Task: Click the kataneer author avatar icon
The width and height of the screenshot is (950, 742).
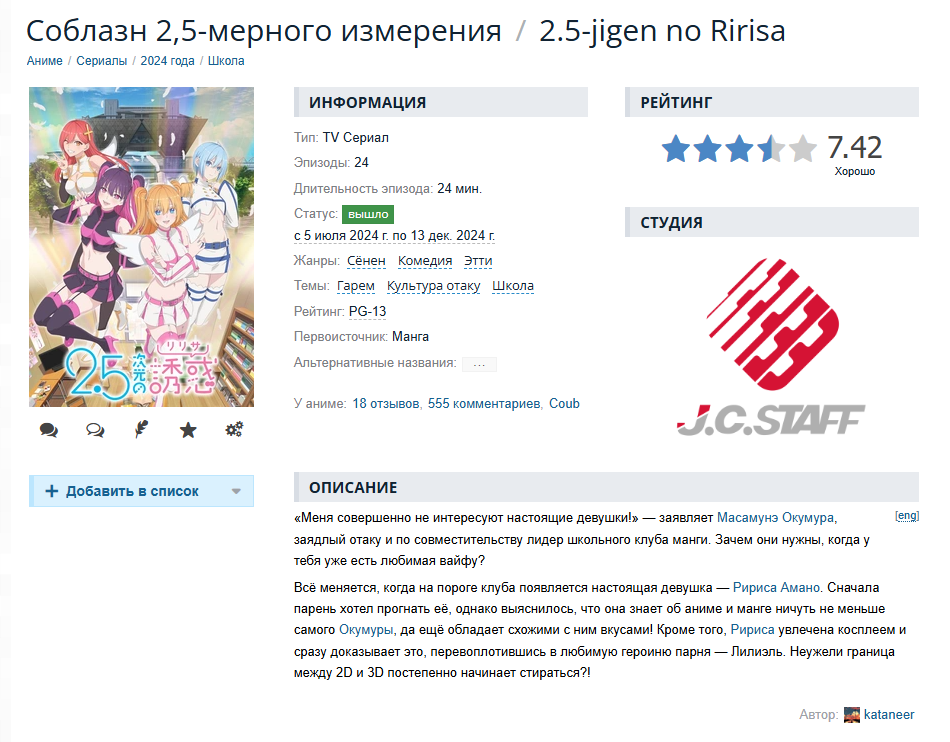Action: 852,715
